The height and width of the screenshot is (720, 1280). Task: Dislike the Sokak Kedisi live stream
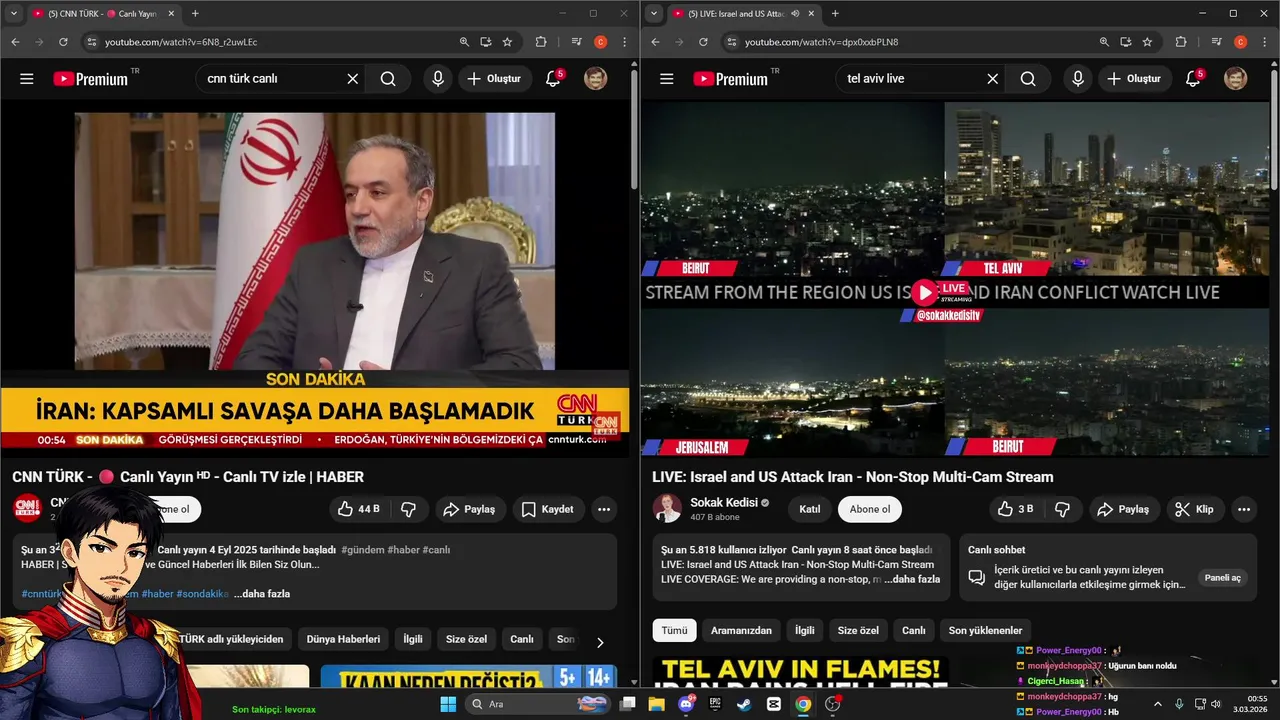pyautogui.click(x=1062, y=509)
